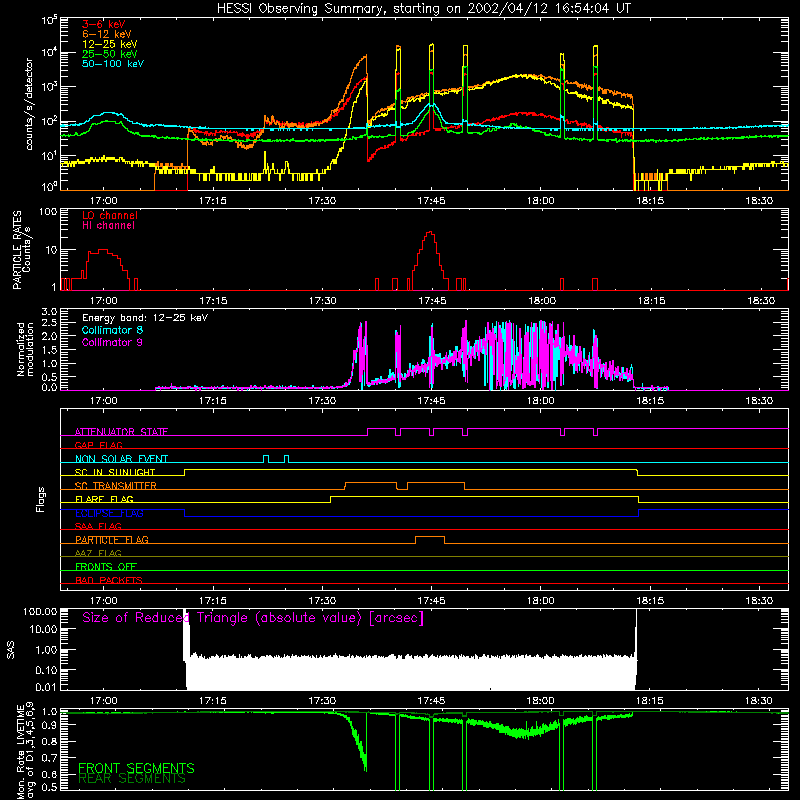This screenshot has height=800, width=800.
Task: Click the 'HI channel' legend label
Action: point(109,226)
